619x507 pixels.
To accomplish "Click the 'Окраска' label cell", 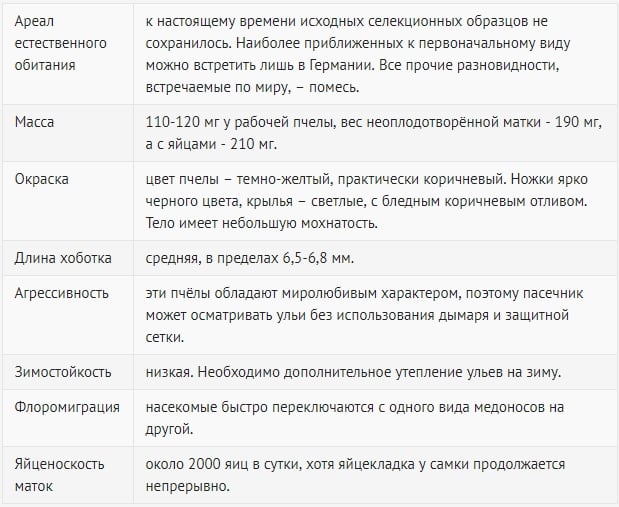I will [41, 179].
